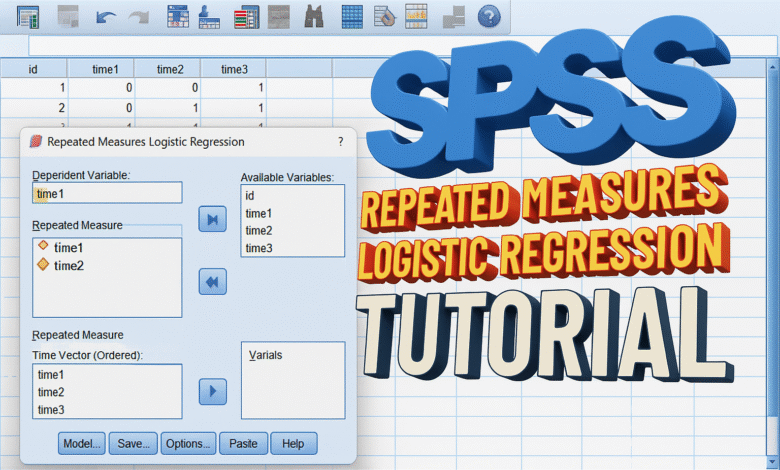Viewport: 780px width, 470px height.
Task: Click the time3 column header
Action: (234, 69)
